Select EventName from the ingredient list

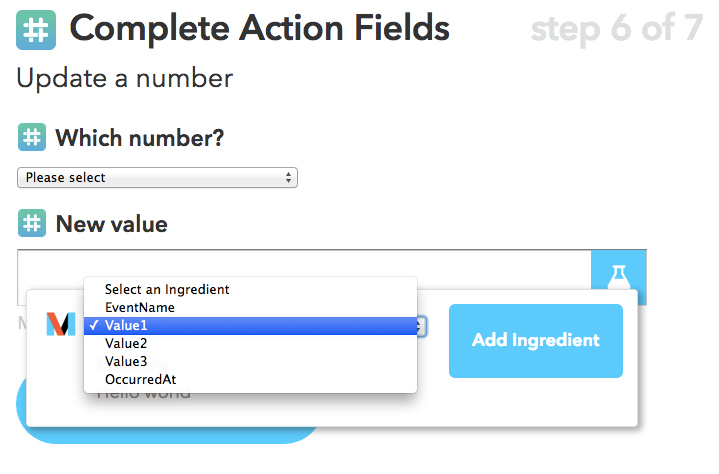coord(140,307)
